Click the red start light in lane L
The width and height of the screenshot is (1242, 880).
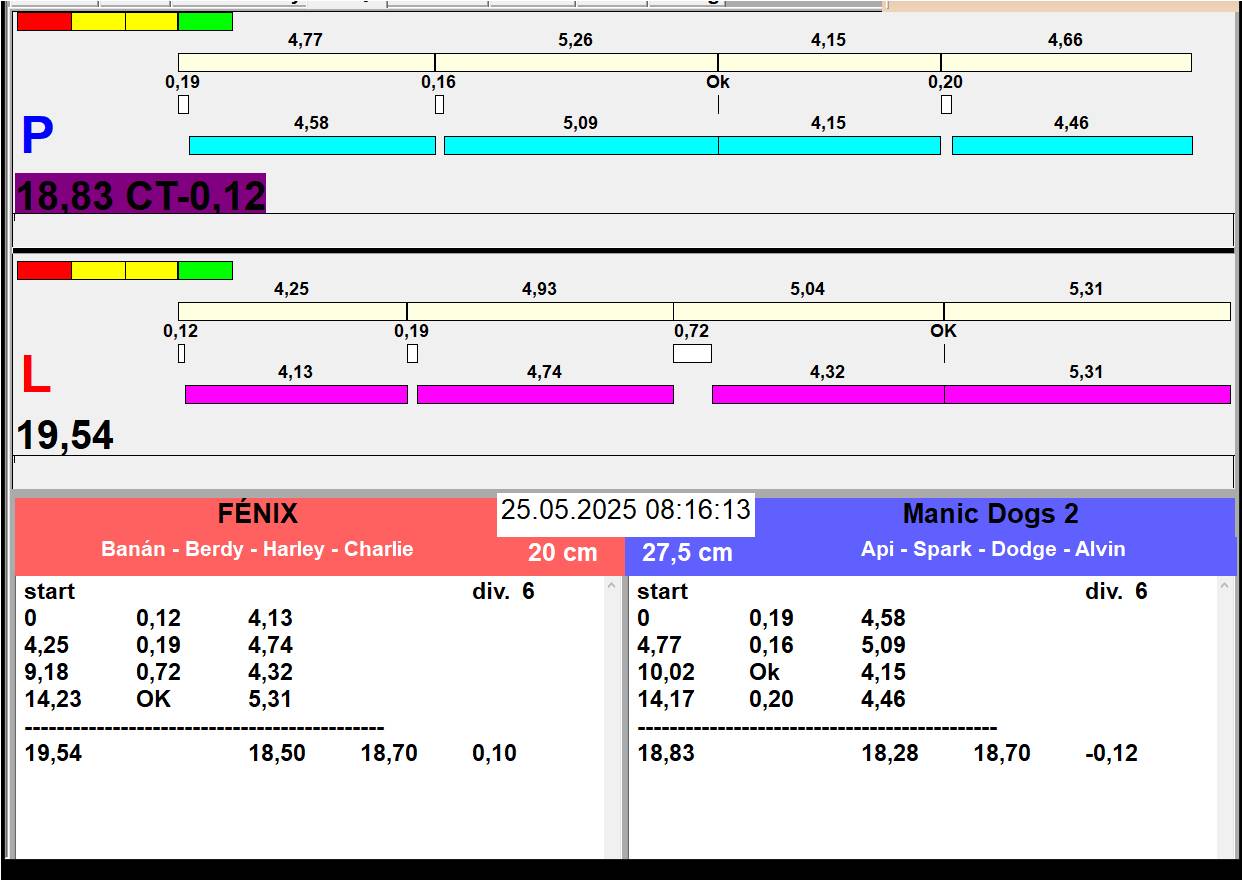click(45, 271)
